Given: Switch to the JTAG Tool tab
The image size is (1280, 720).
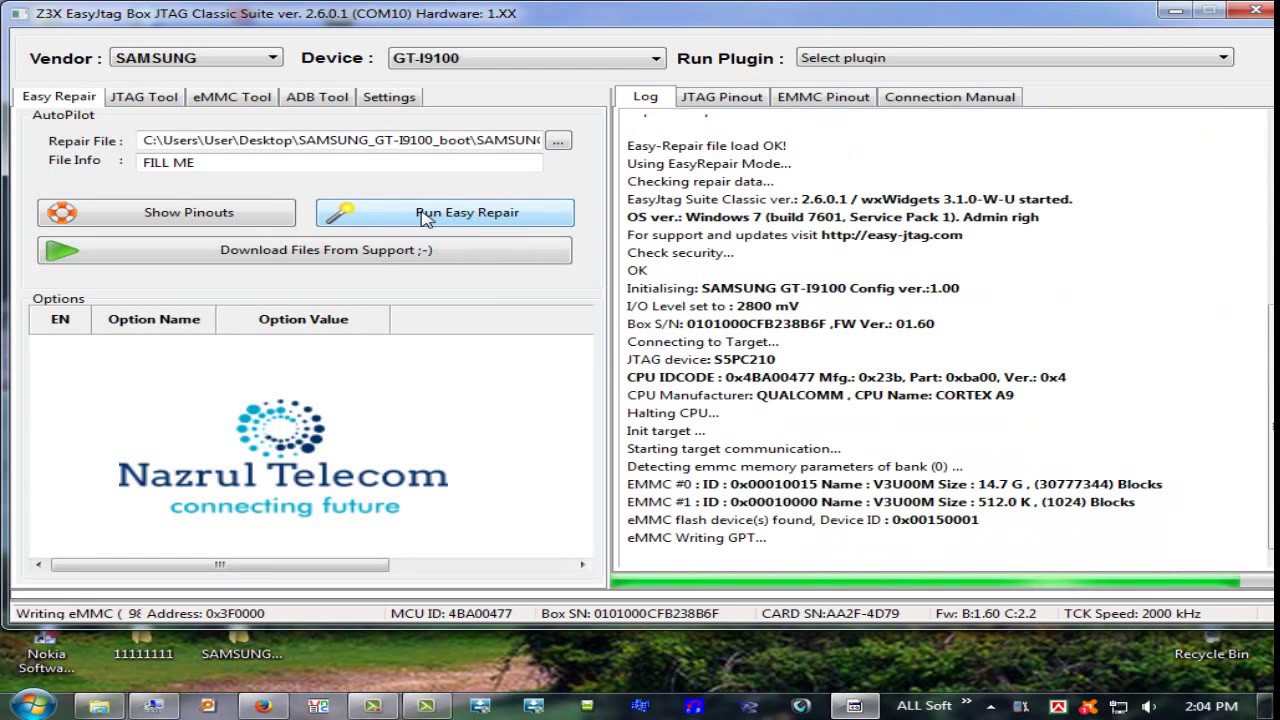Looking at the screenshot, I should coord(144,97).
